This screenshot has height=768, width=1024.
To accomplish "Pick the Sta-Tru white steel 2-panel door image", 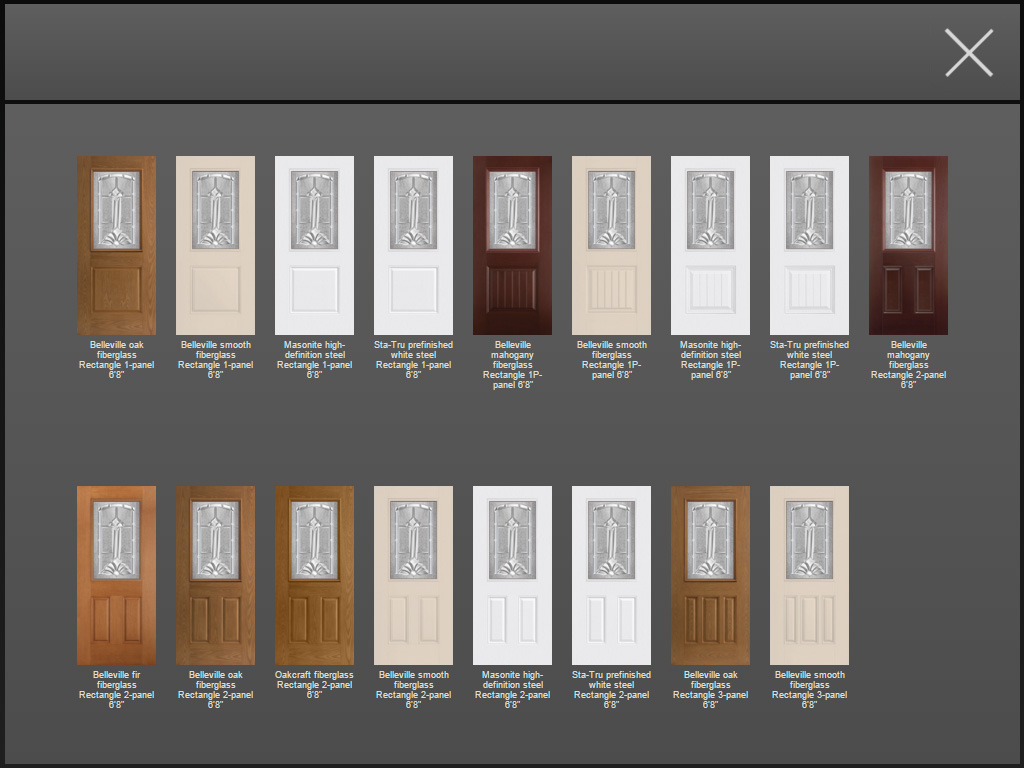I will point(611,575).
